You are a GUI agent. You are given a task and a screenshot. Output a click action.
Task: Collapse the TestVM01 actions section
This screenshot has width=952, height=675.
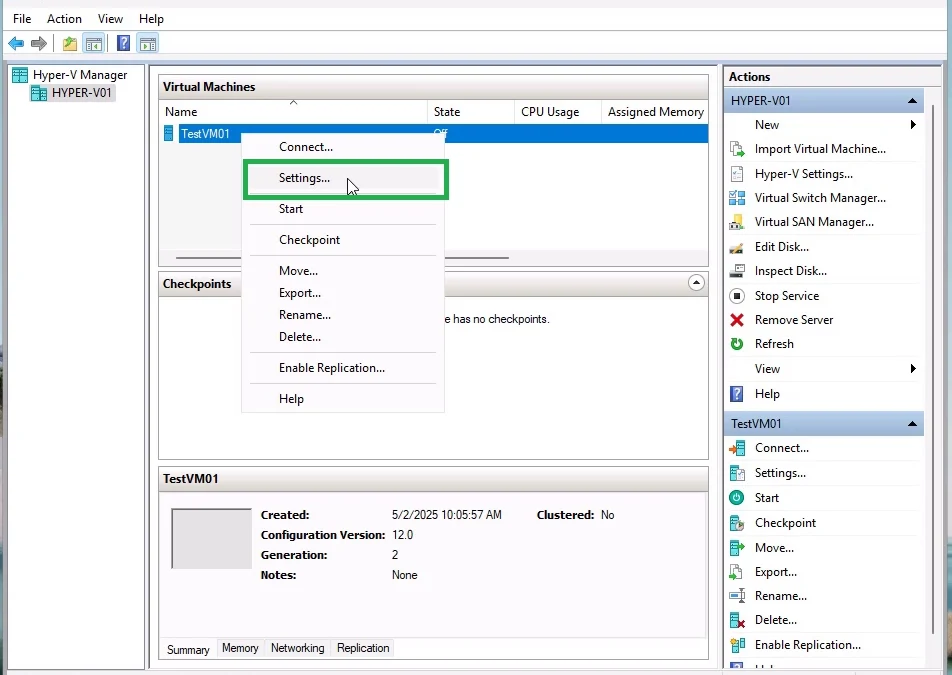912,424
